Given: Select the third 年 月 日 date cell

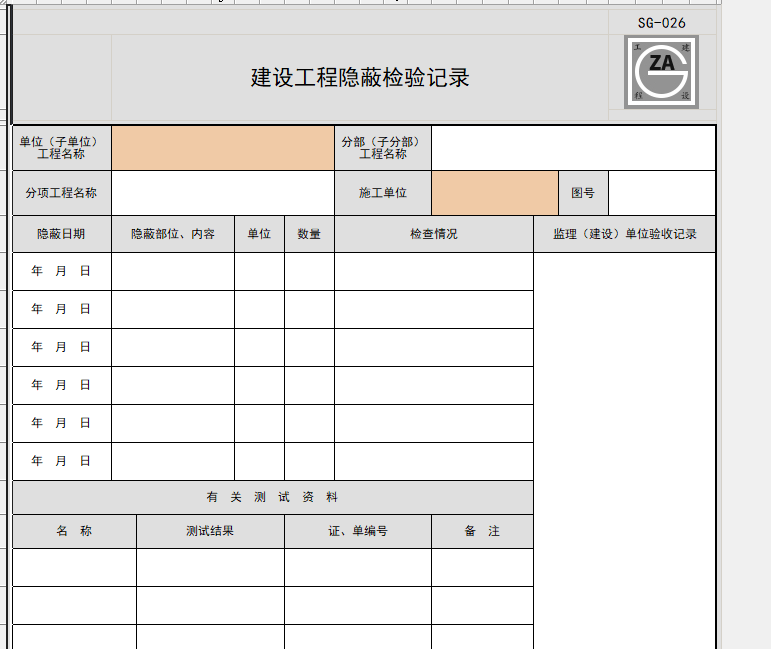Looking at the screenshot, I should tap(62, 347).
